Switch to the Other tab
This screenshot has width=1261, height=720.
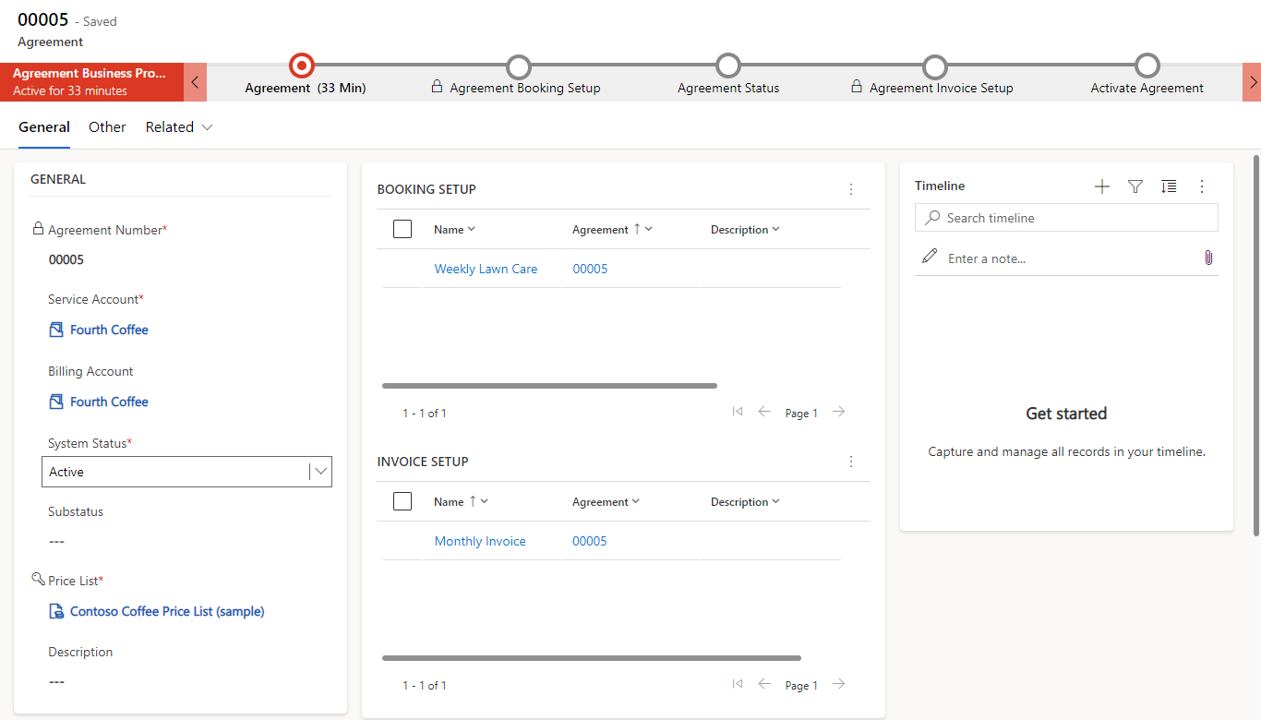107,127
